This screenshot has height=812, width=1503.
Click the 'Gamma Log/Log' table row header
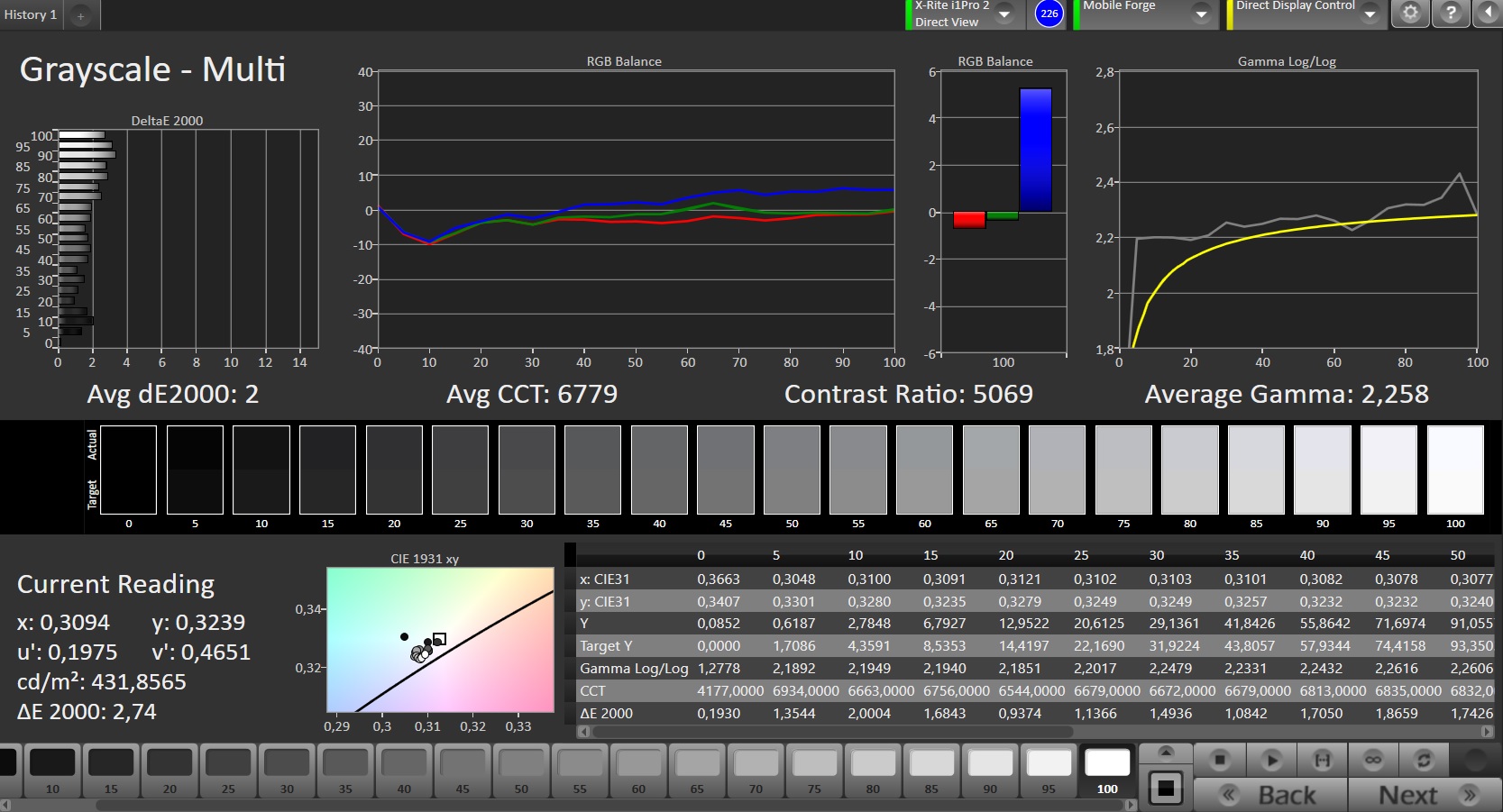(x=634, y=669)
